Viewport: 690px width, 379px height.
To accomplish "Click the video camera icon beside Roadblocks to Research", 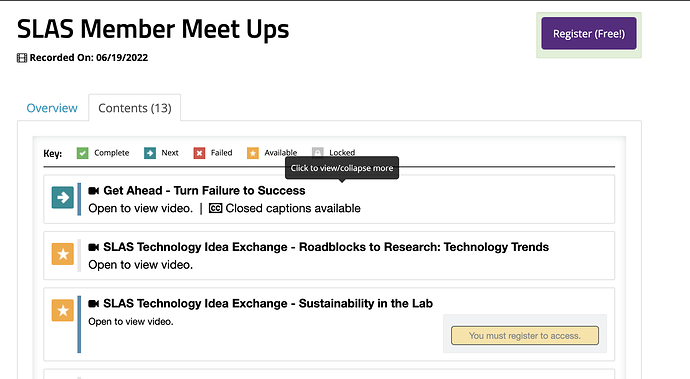I will coord(93,247).
